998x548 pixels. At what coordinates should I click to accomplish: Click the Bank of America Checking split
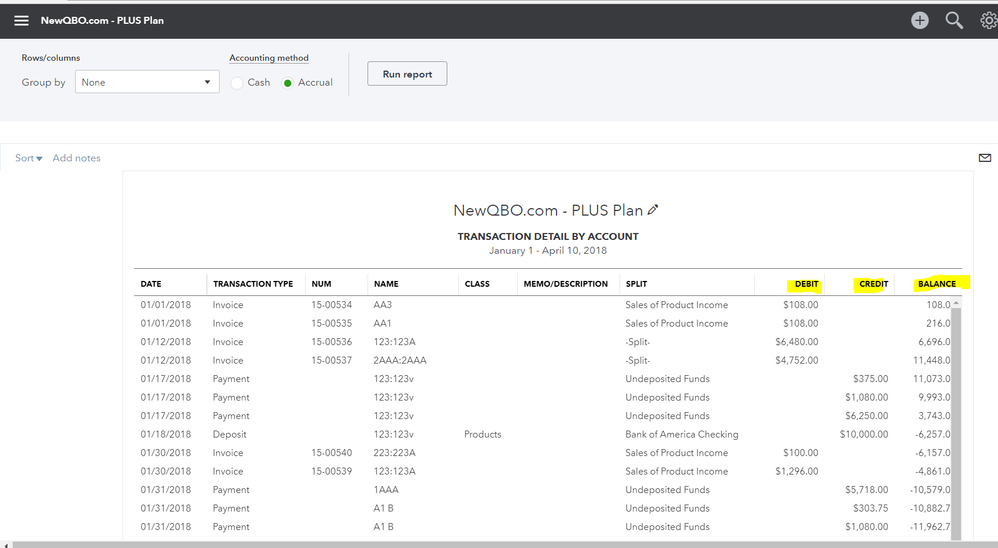pyautogui.click(x=682, y=434)
